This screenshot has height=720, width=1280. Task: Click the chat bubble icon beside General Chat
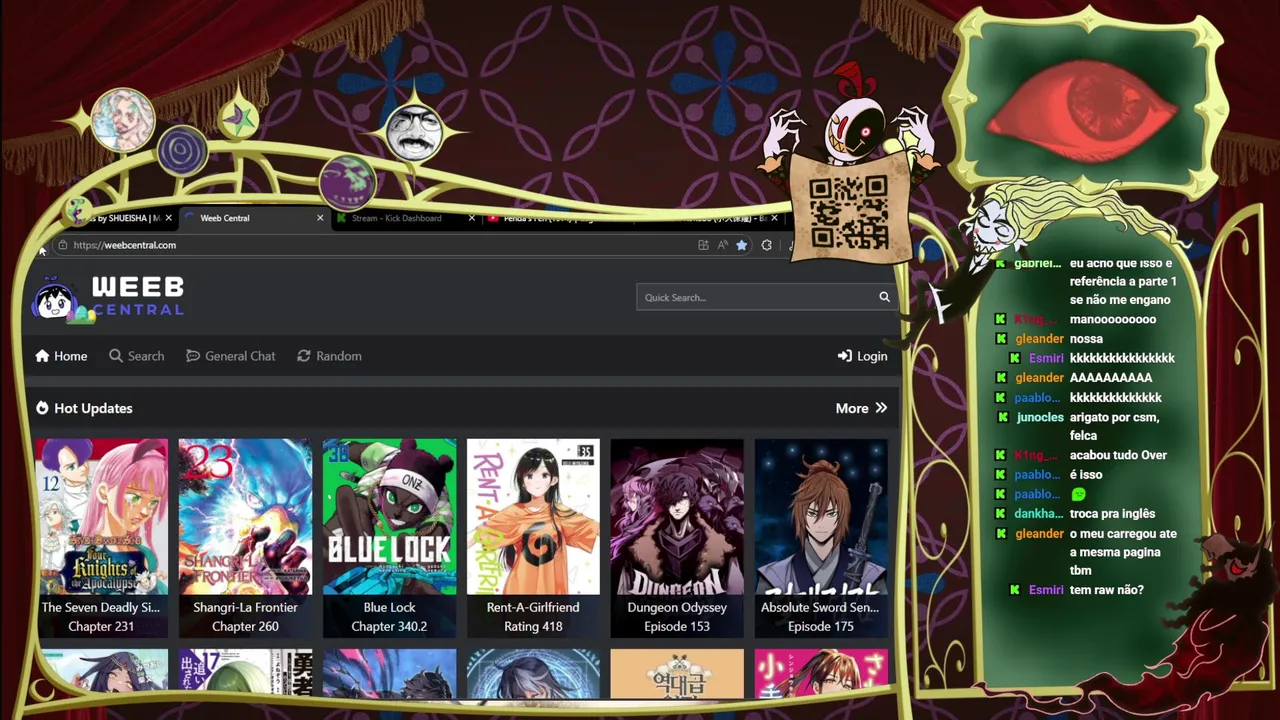(x=193, y=356)
